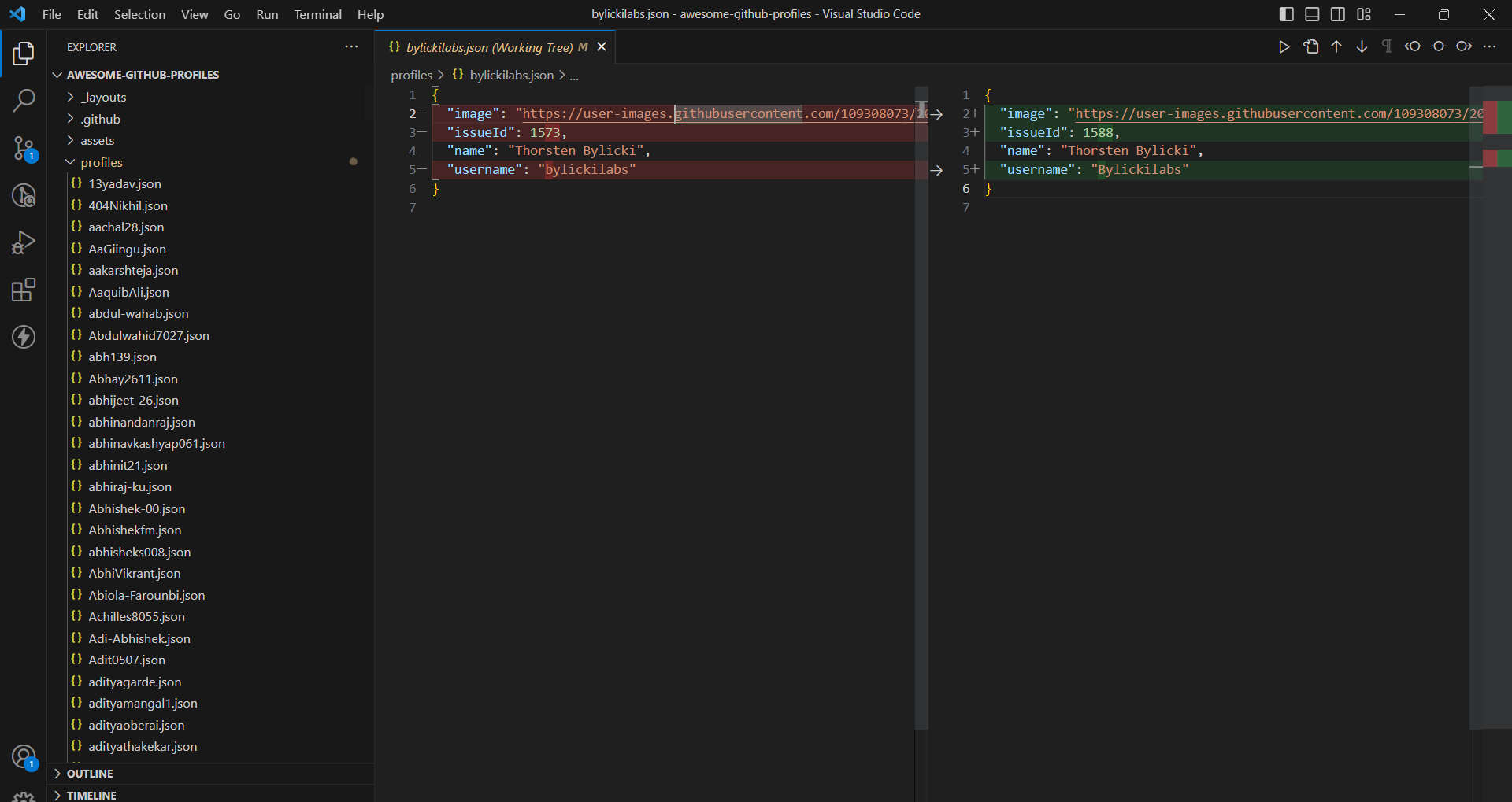Toggle the Primary Side Bar visibility
Image resolution: width=1512 pixels, height=802 pixels.
pyautogui.click(x=1286, y=13)
